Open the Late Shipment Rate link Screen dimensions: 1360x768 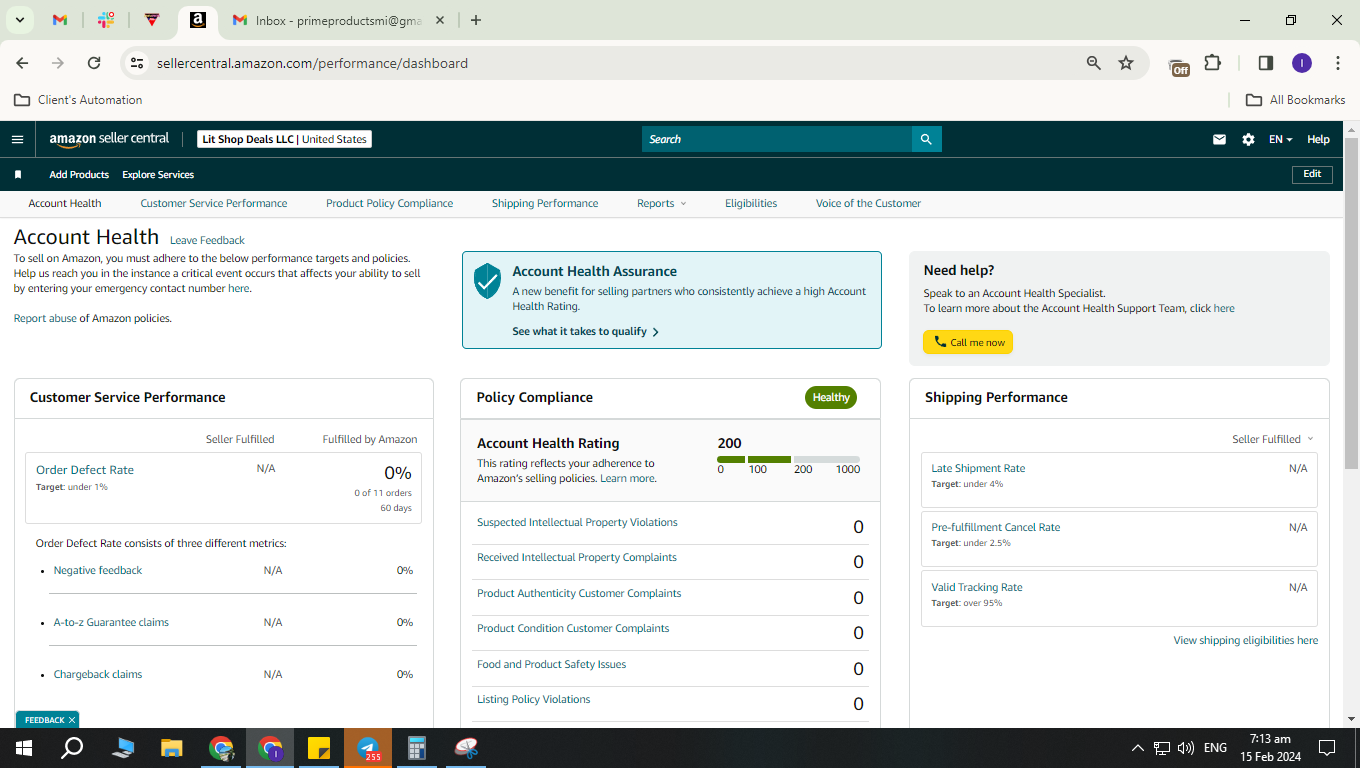978,468
